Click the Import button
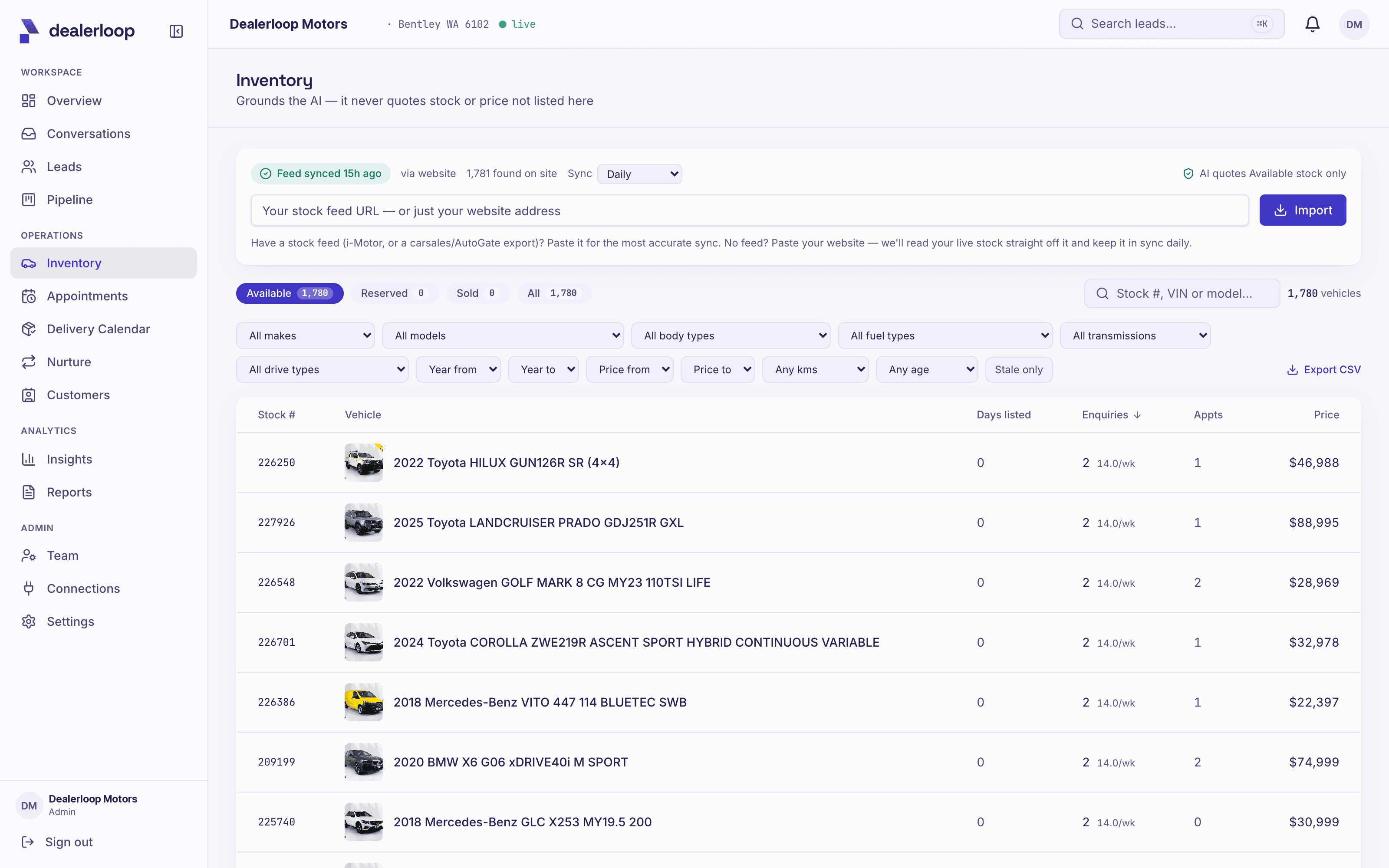This screenshot has width=1389, height=868. click(x=1302, y=210)
